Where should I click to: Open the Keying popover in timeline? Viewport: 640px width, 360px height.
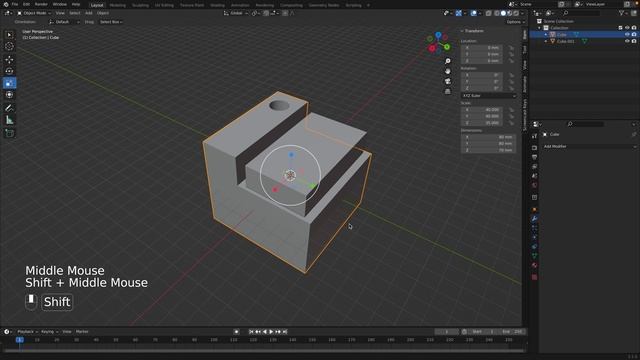pos(49,332)
